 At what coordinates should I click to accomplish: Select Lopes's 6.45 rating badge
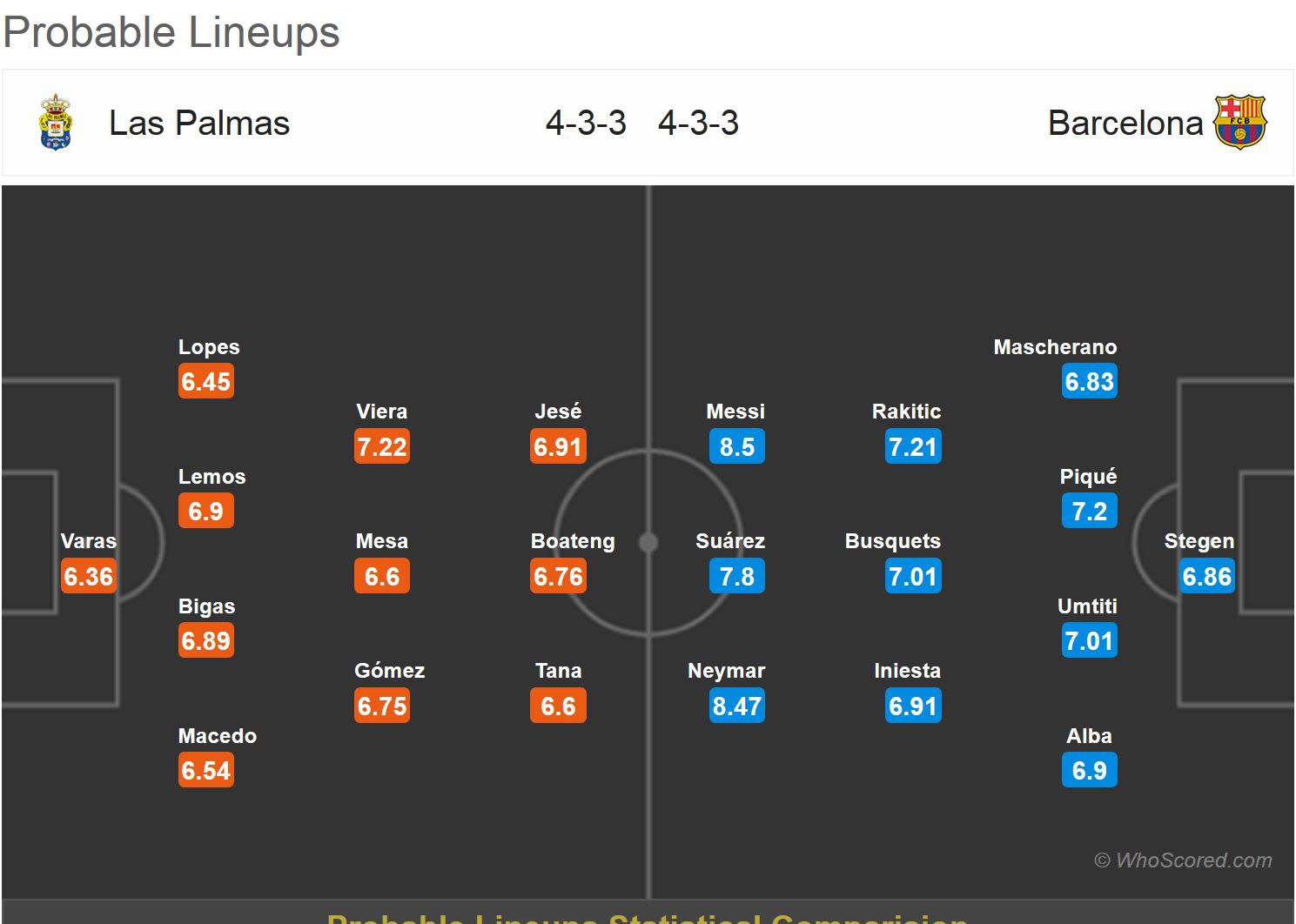tap(206, 381)
